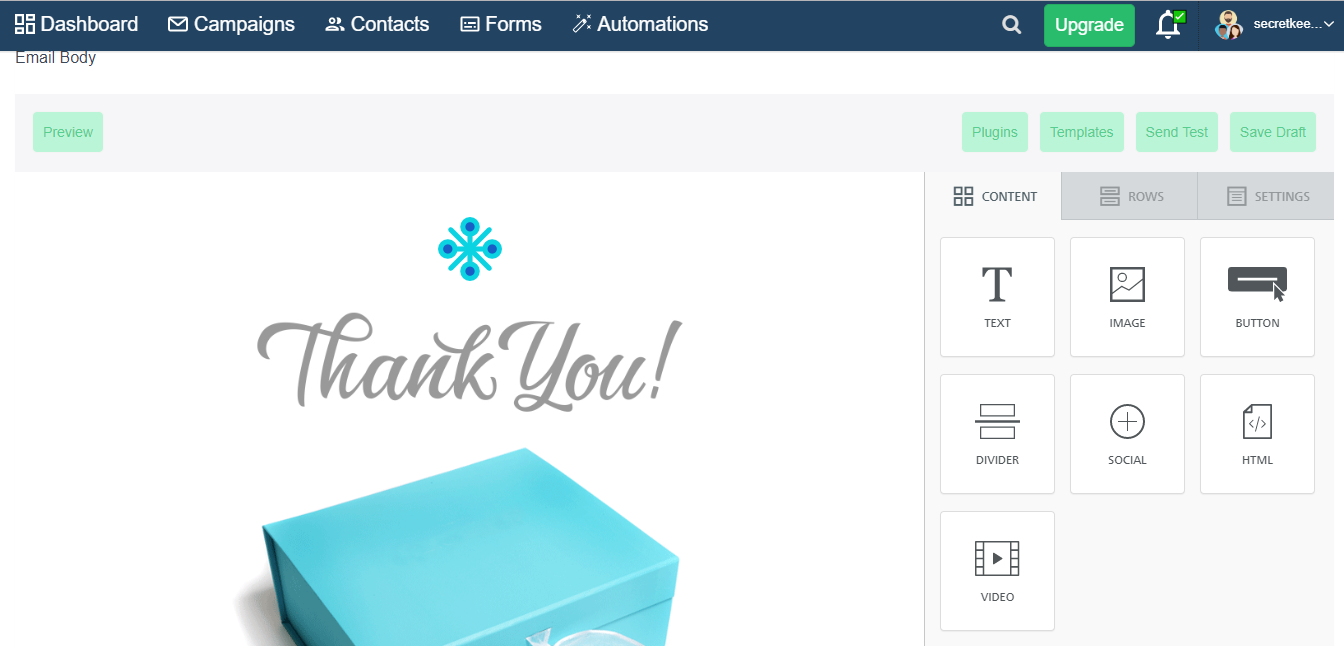The image size is (1344, 646).
Task: Select the Divider content block
Action: click(997, 434)
